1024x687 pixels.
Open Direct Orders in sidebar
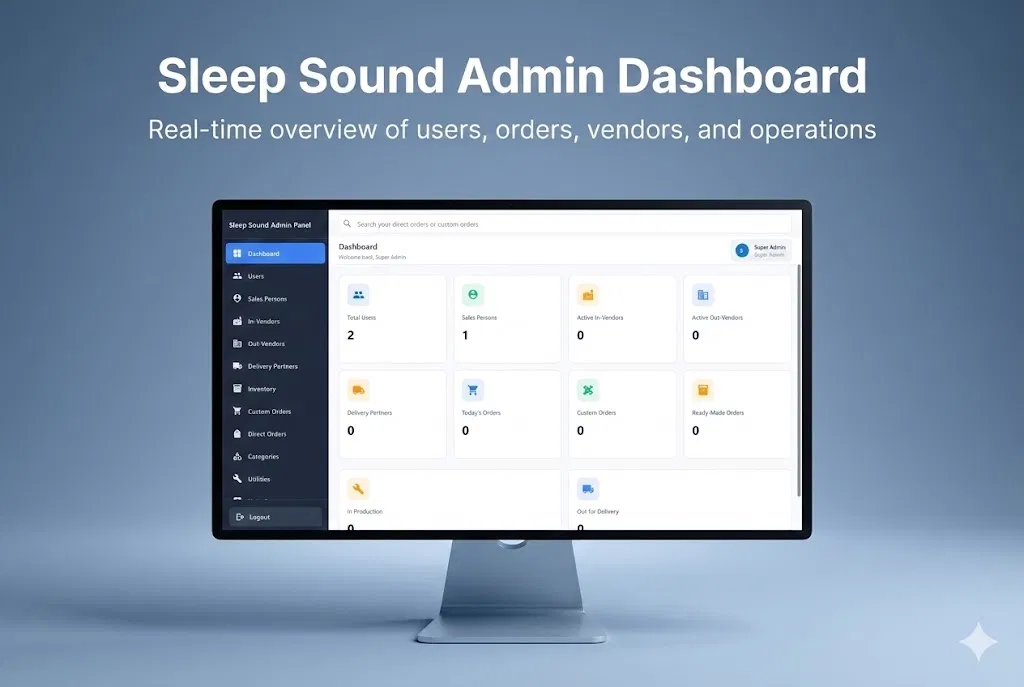[275, 434]
